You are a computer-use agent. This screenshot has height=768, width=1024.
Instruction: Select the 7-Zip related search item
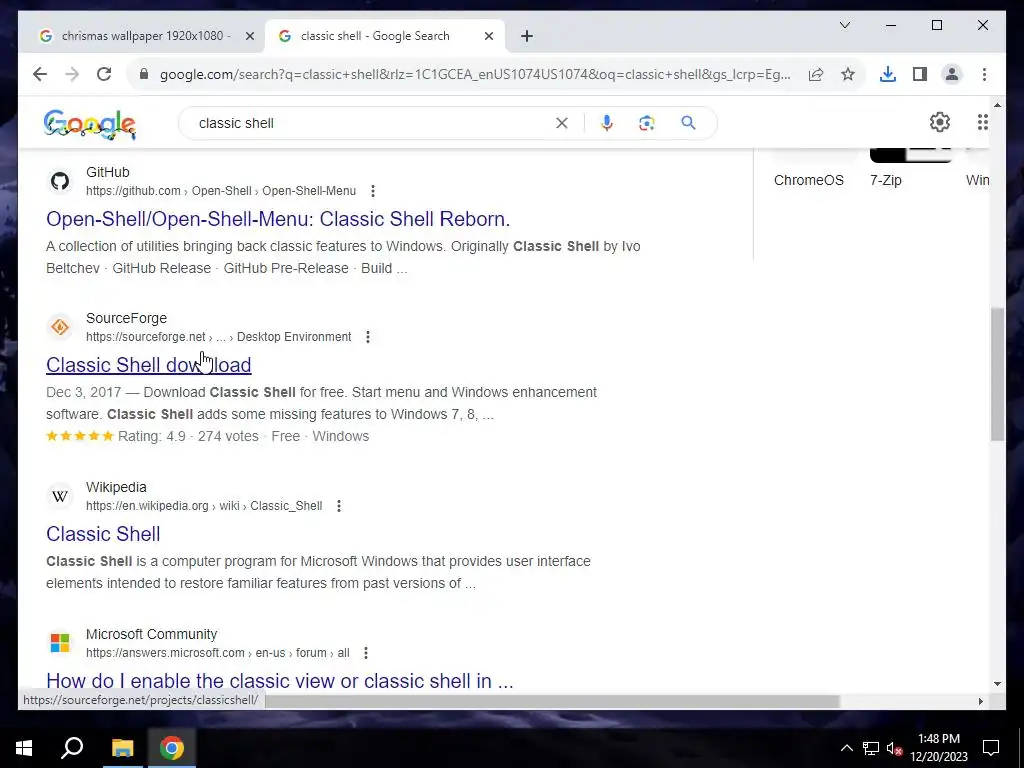coord(886,180)
